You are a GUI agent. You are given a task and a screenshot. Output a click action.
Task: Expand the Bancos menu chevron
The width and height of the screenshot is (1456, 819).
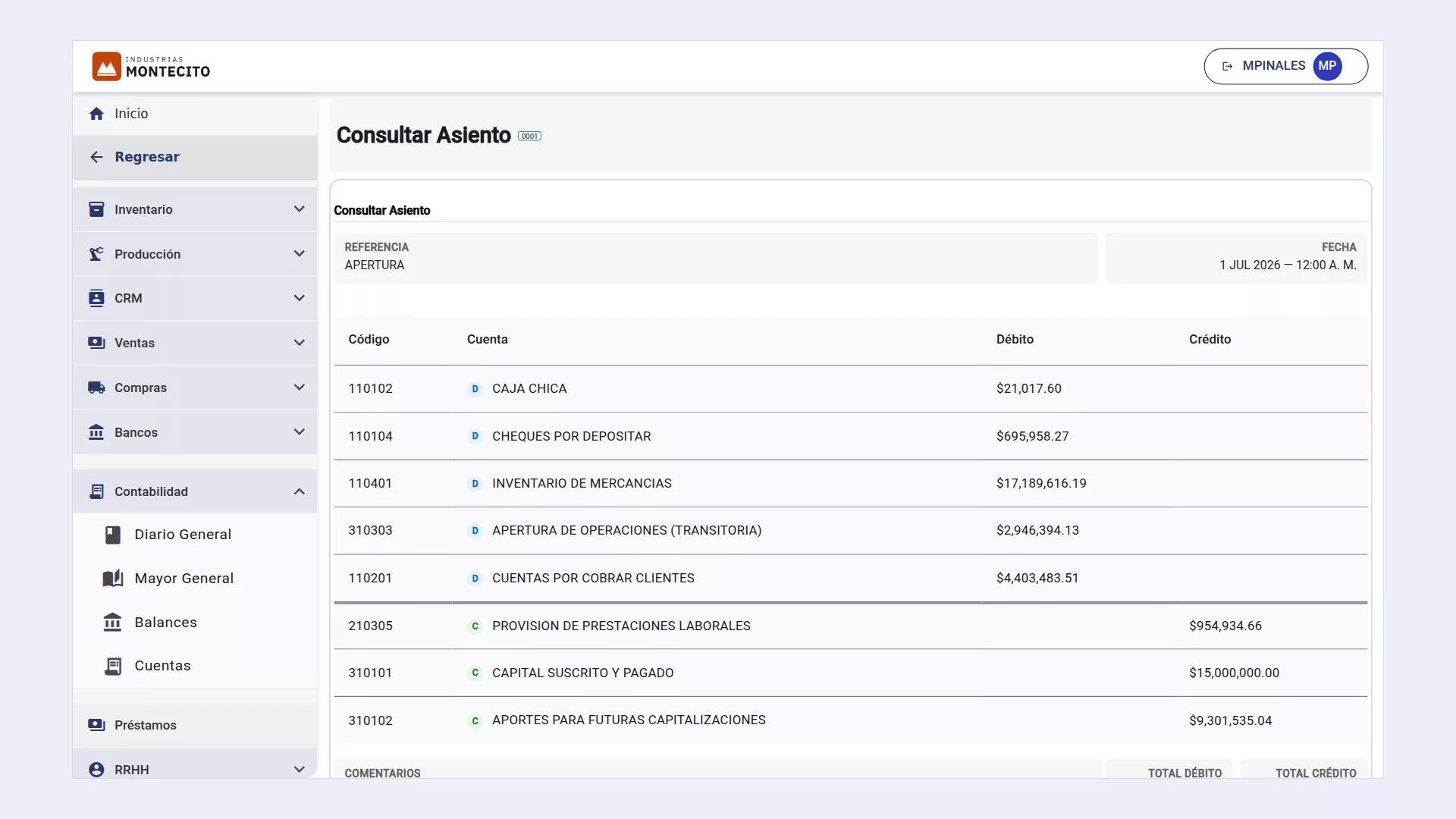(x=300, y=432)
